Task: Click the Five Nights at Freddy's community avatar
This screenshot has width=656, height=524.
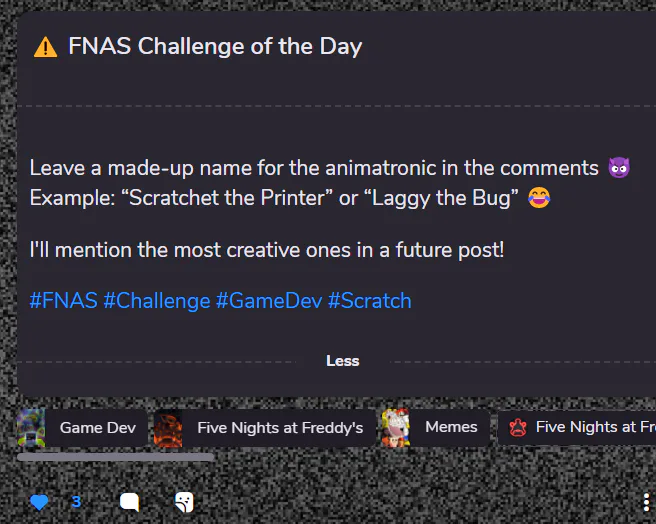Action: coord(168,428)
